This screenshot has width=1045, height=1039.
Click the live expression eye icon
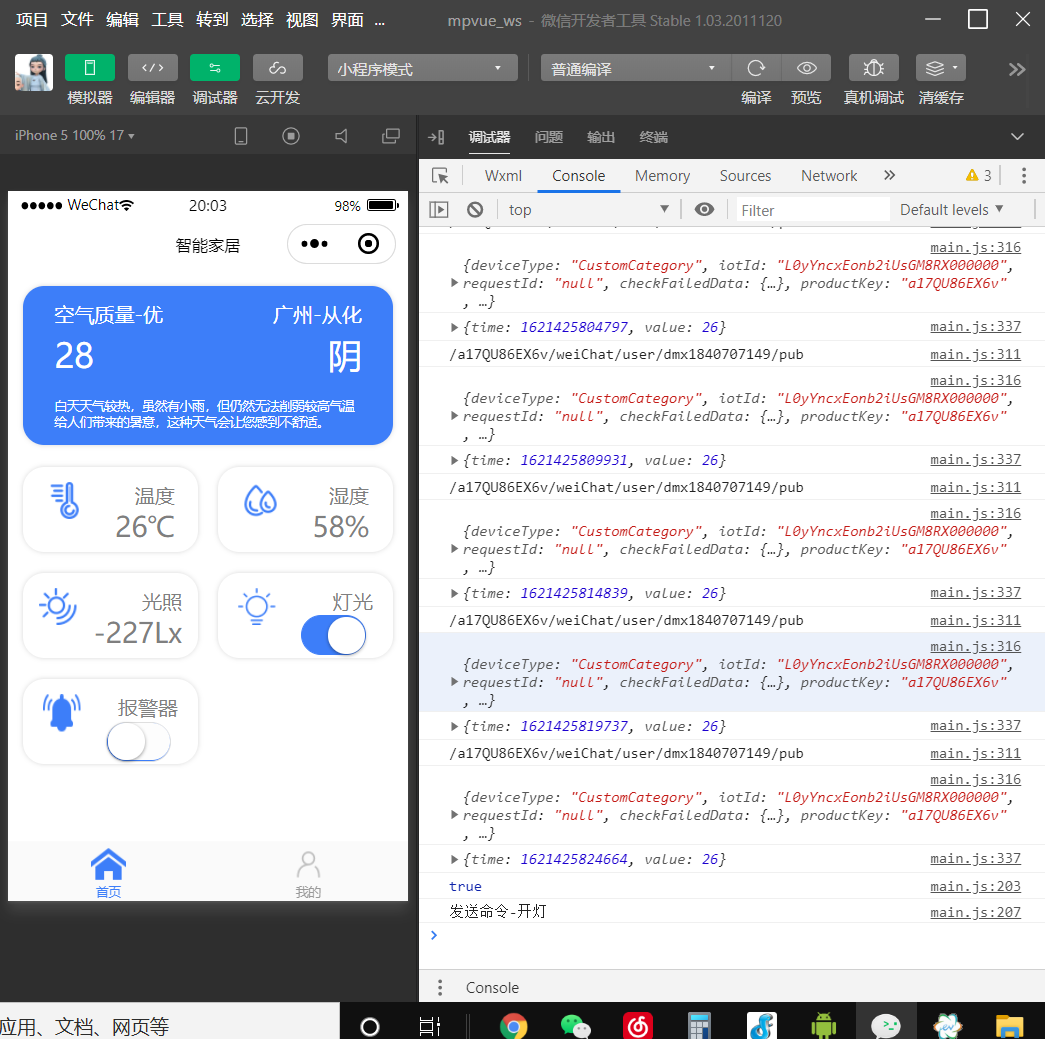point(704,210)
